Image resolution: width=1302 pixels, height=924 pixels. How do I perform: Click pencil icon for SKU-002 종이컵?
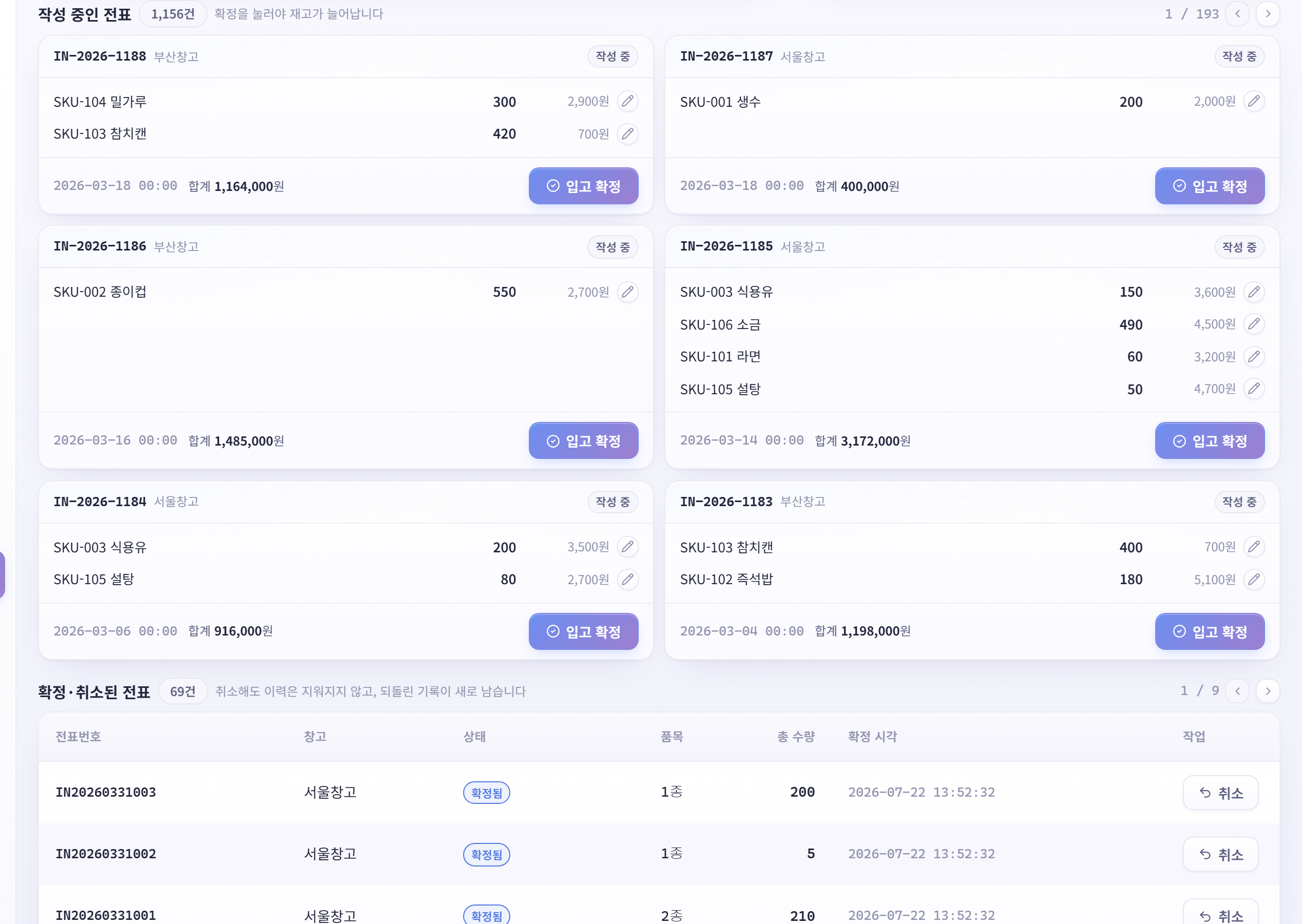628,292
